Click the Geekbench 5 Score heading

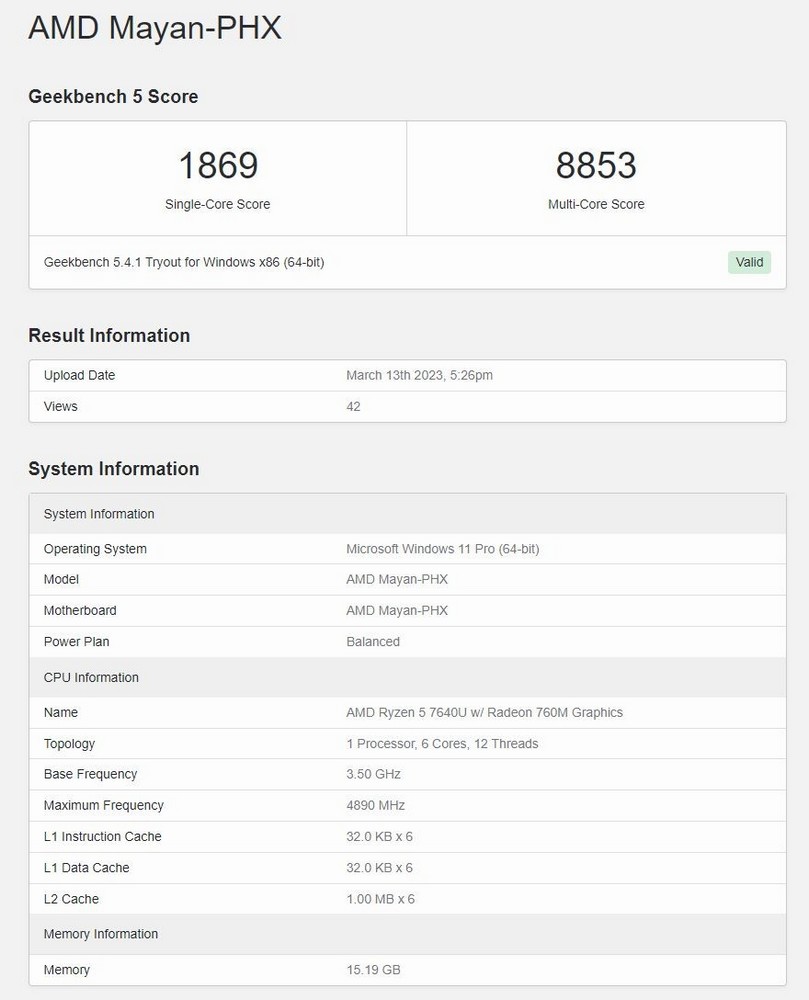tap(113, 96)
